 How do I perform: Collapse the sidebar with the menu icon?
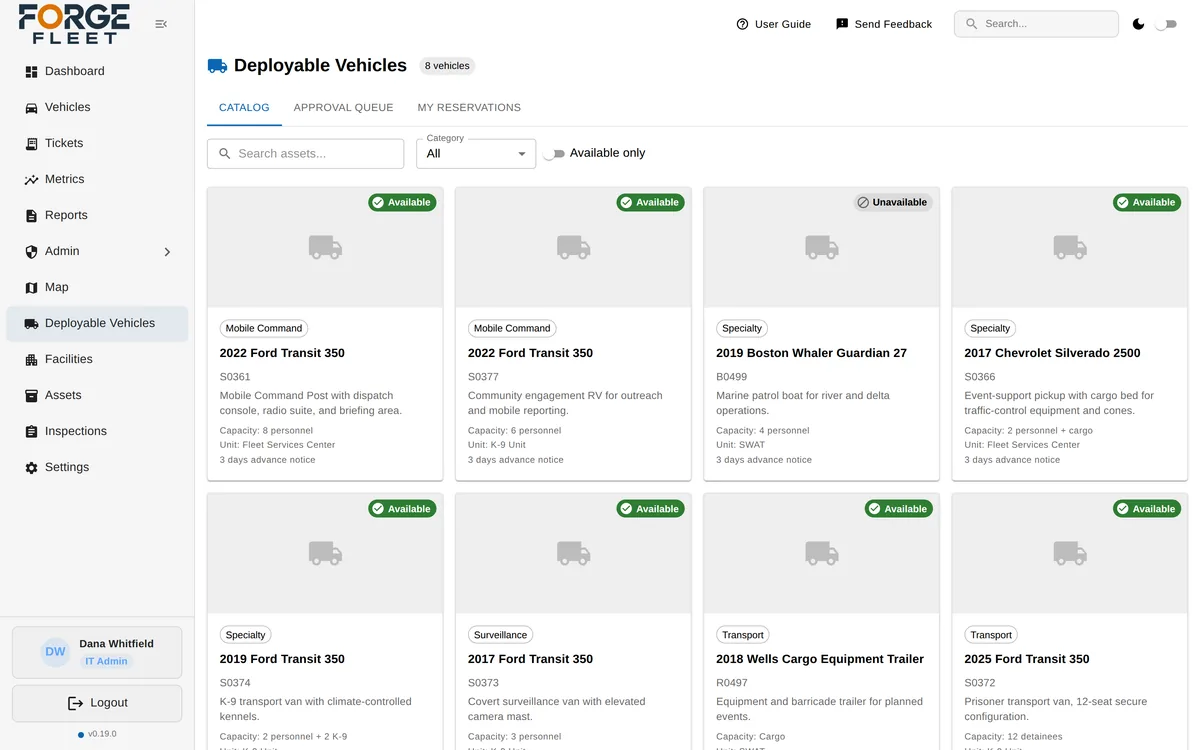click(161, 24)
